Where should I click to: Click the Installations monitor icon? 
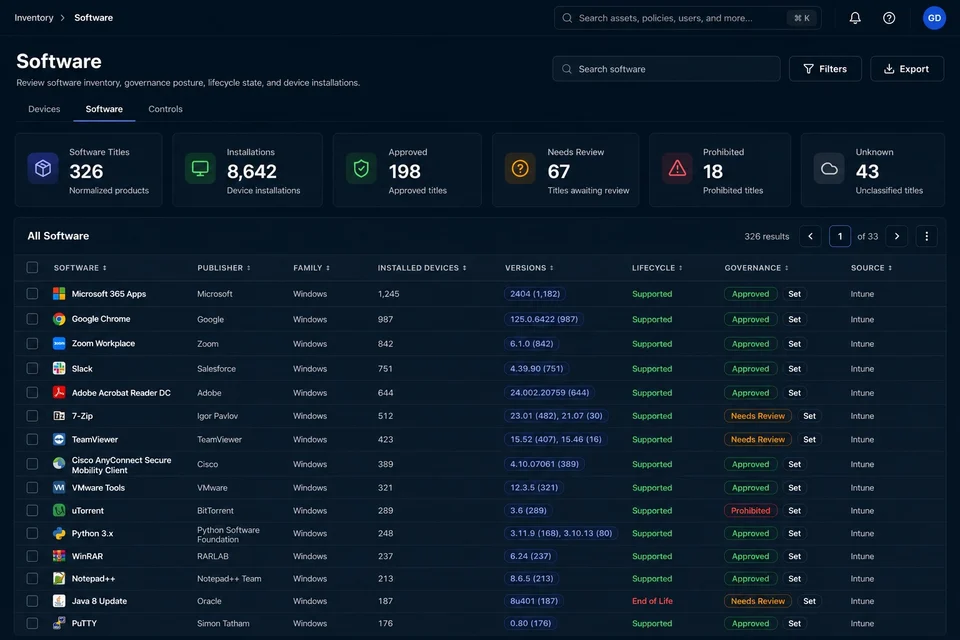(200, 168)
